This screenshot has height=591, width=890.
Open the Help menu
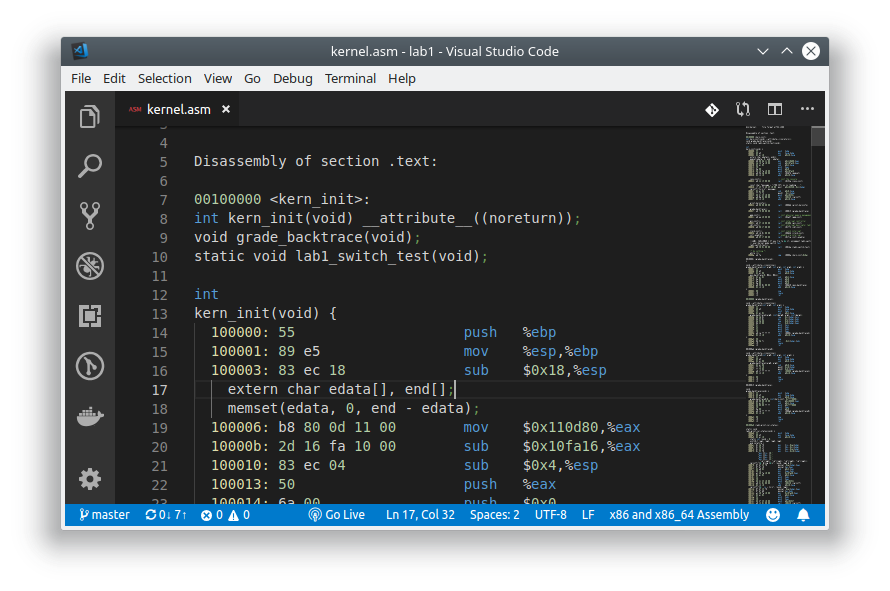tap(402, 78)
